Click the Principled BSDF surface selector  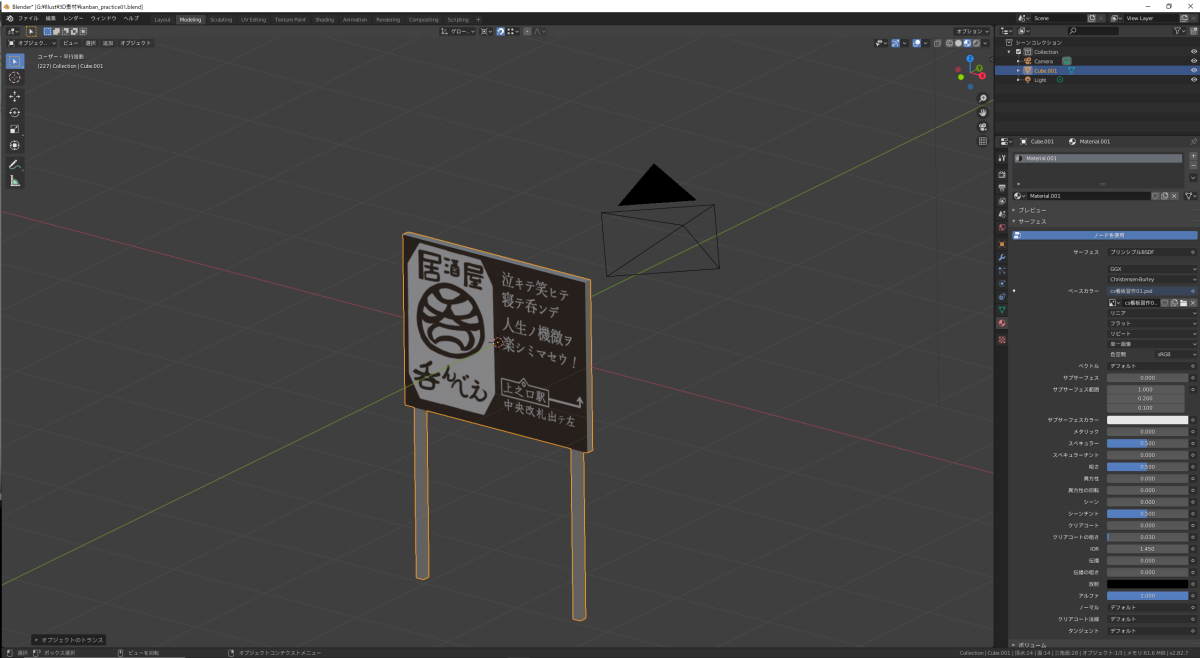point(1151,252)
